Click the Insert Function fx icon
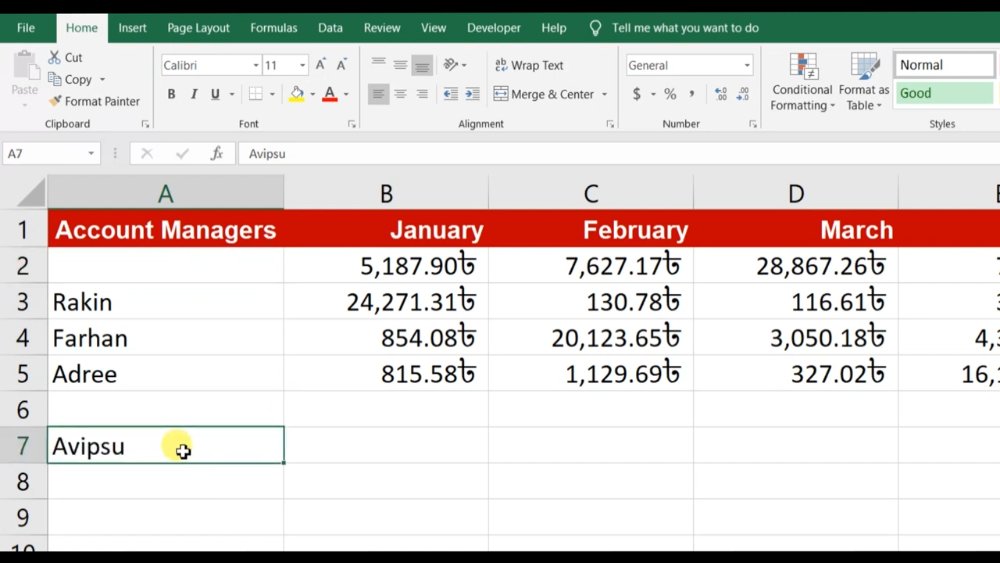 [x=217, y=154]
